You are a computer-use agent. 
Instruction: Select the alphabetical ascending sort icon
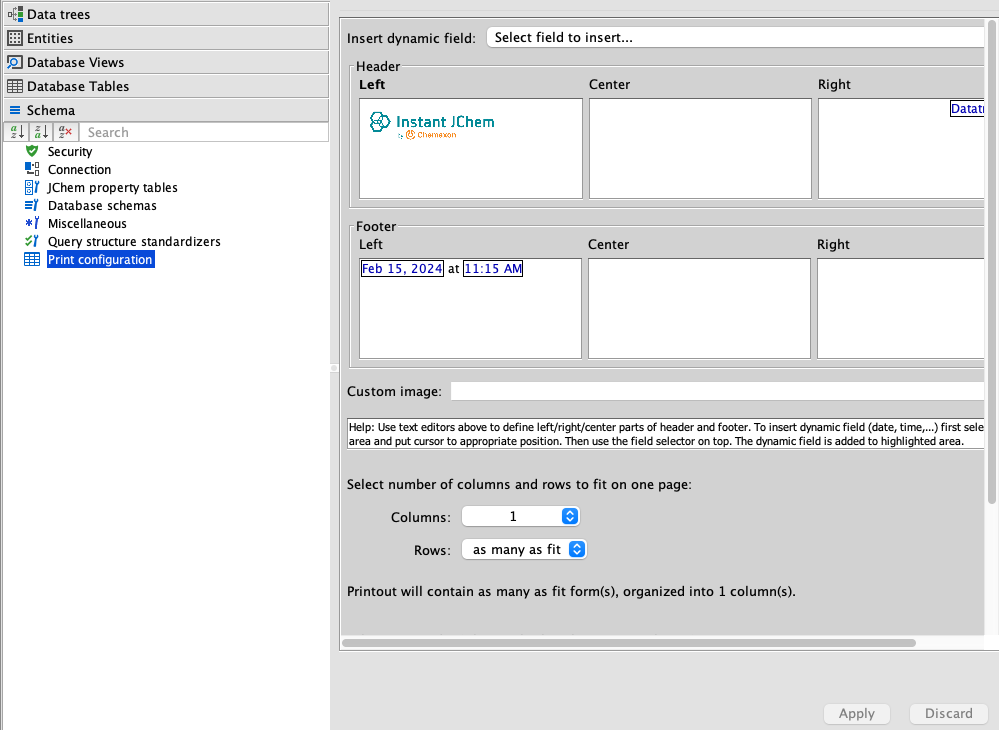pos(16,131)
